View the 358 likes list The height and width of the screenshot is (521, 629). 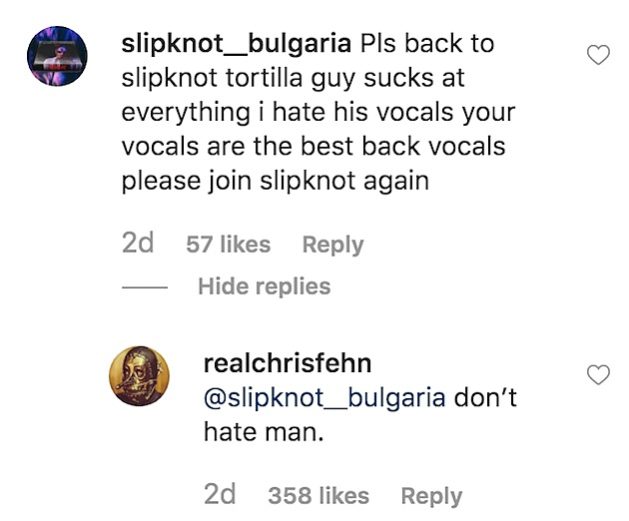click(x=319, y=496)
